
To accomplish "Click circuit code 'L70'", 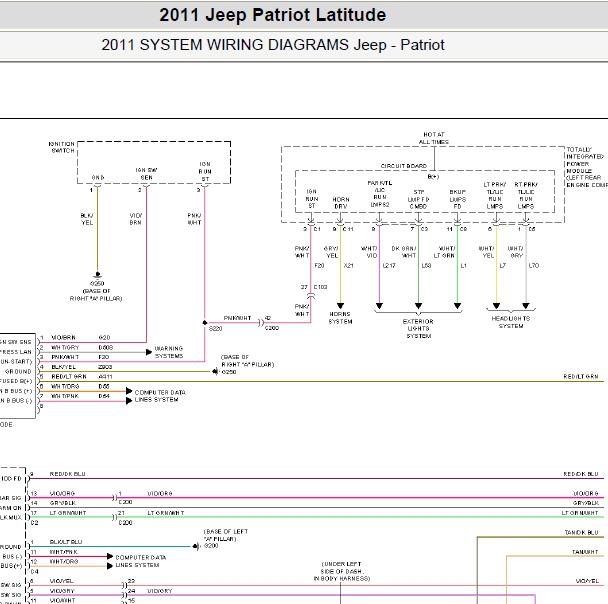I will [534, 266].
